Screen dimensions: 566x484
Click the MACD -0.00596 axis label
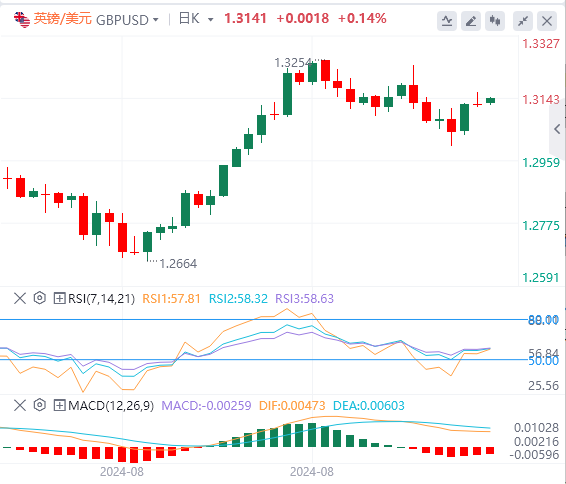pyautogui.click(x=534, y=455)
